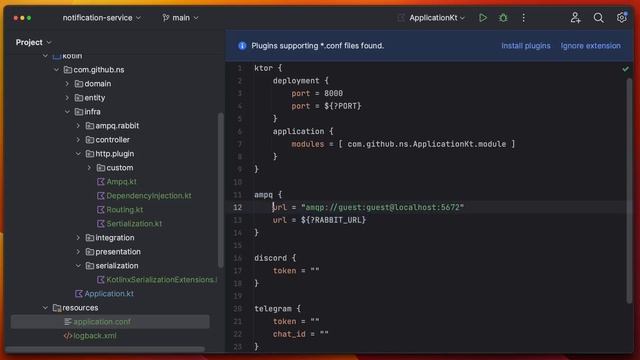Expand the integration package
This screenshot has height=360, width=640.
point(78,238)
